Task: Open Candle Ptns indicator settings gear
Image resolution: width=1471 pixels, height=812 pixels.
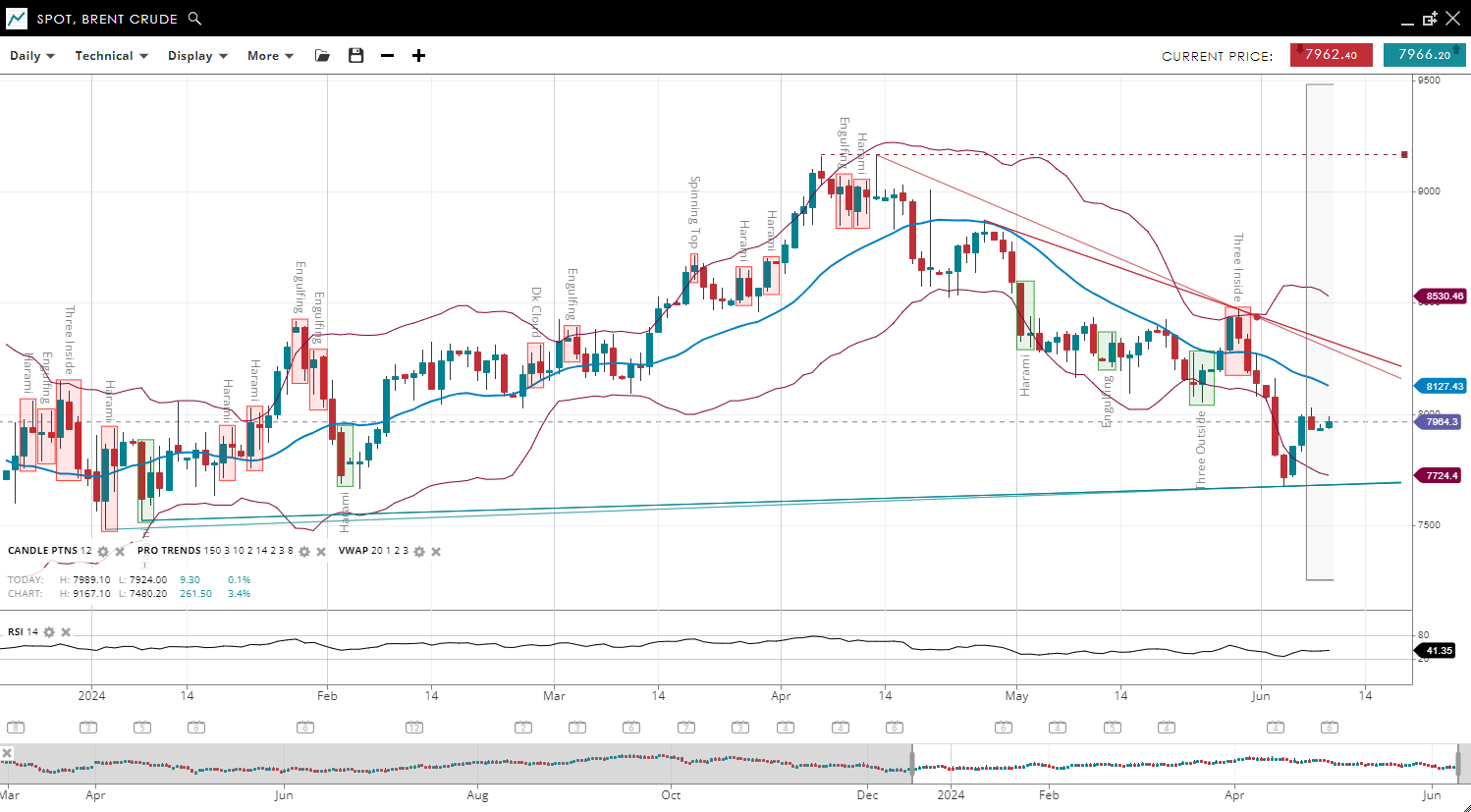Action: (x=103, y=552)
